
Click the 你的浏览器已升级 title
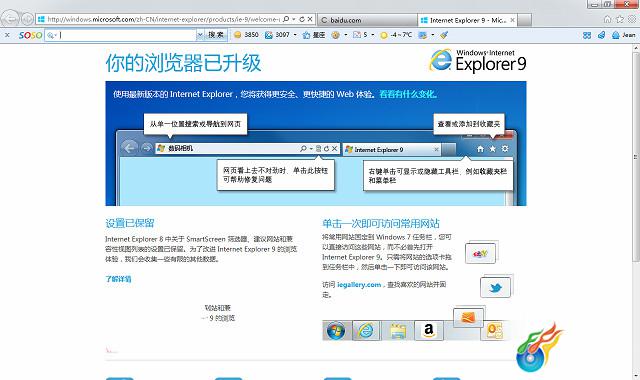183,63
